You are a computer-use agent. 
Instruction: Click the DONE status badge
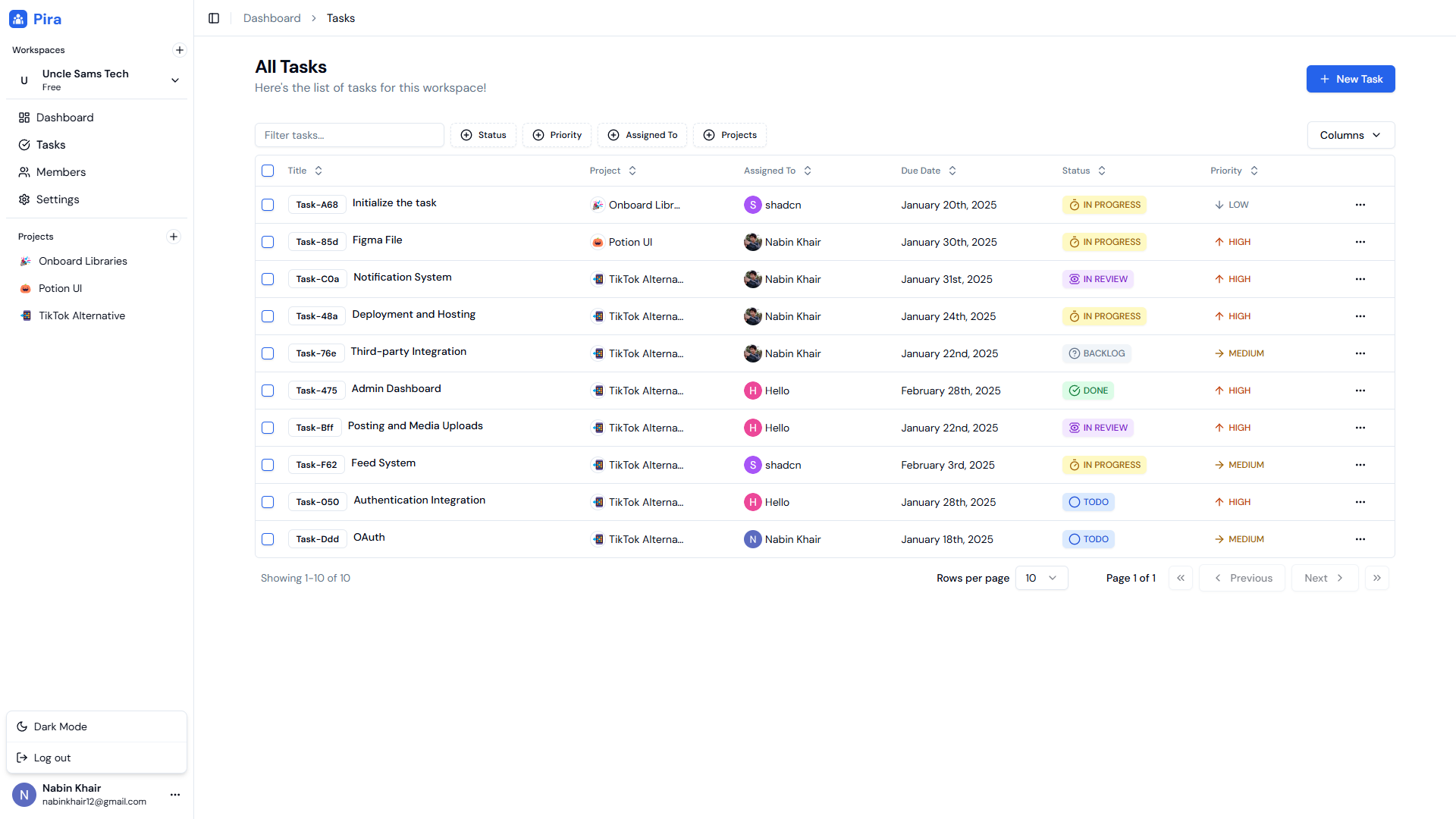1088,391
